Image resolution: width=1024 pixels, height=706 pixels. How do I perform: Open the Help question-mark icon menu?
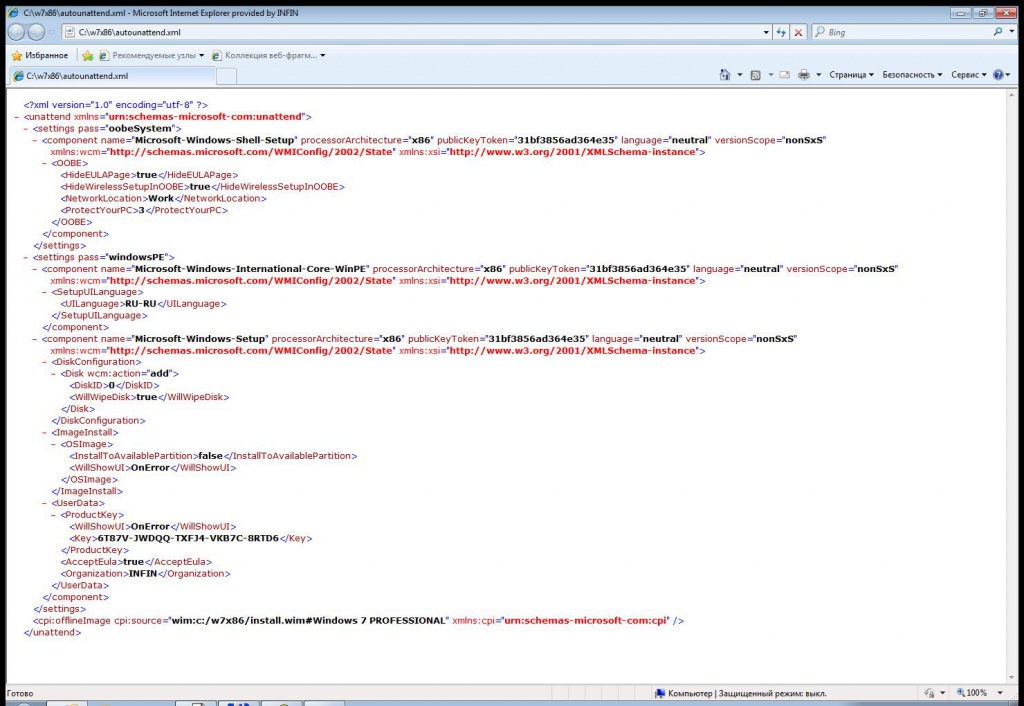[1001, 75]
